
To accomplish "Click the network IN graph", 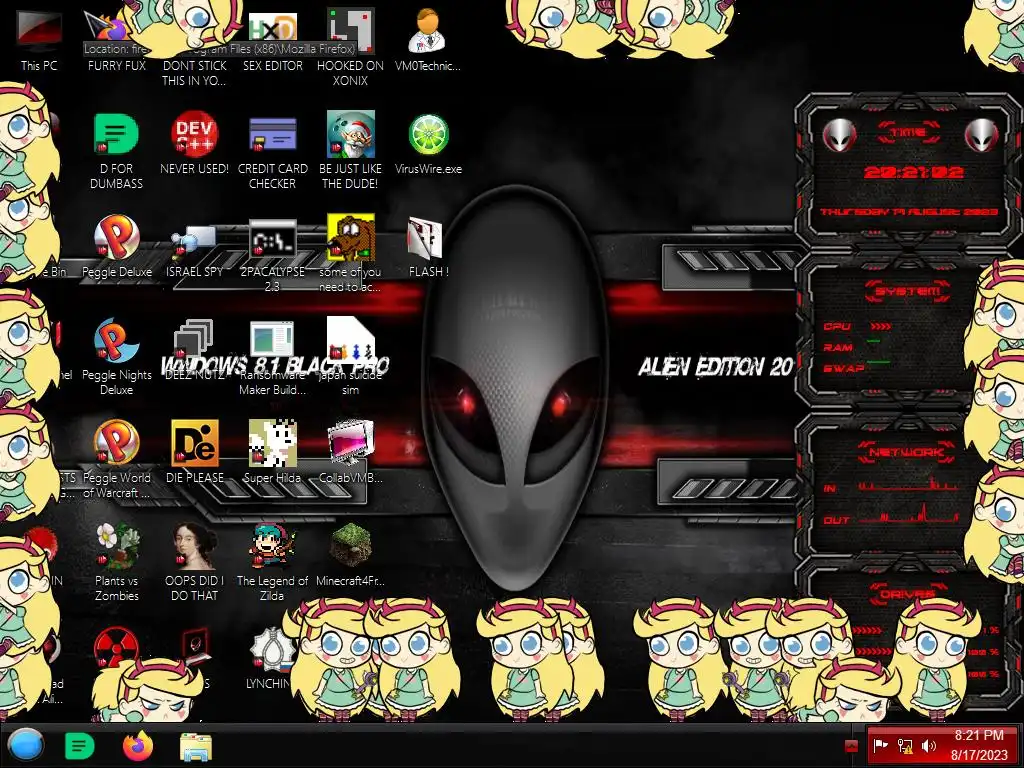I will tap(908, 485).
